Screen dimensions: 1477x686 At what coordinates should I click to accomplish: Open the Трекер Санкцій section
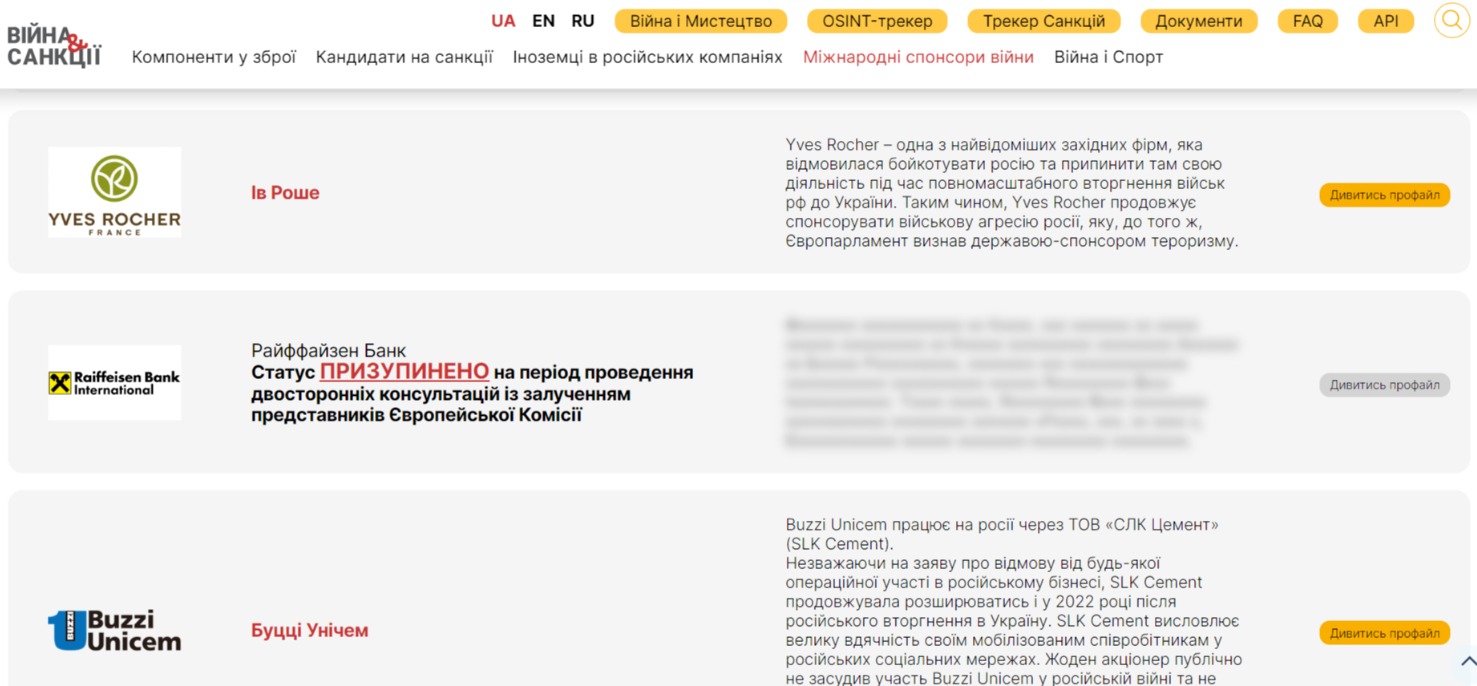(x=1044, y=20)
